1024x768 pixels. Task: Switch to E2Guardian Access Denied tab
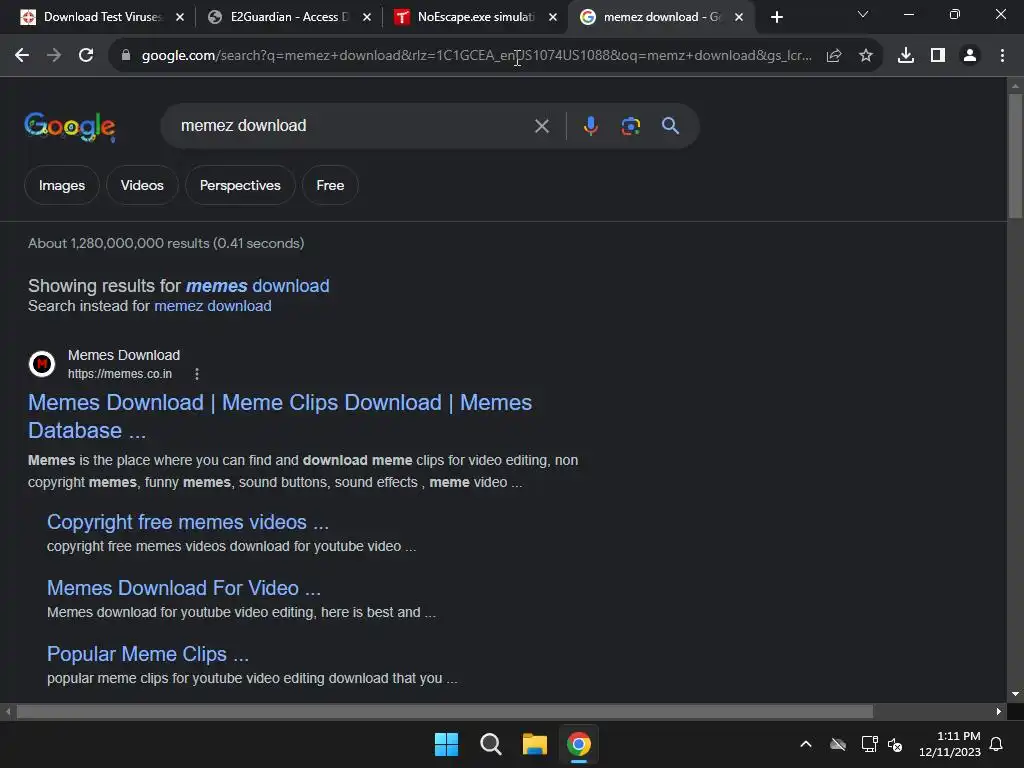pos(289,17)
